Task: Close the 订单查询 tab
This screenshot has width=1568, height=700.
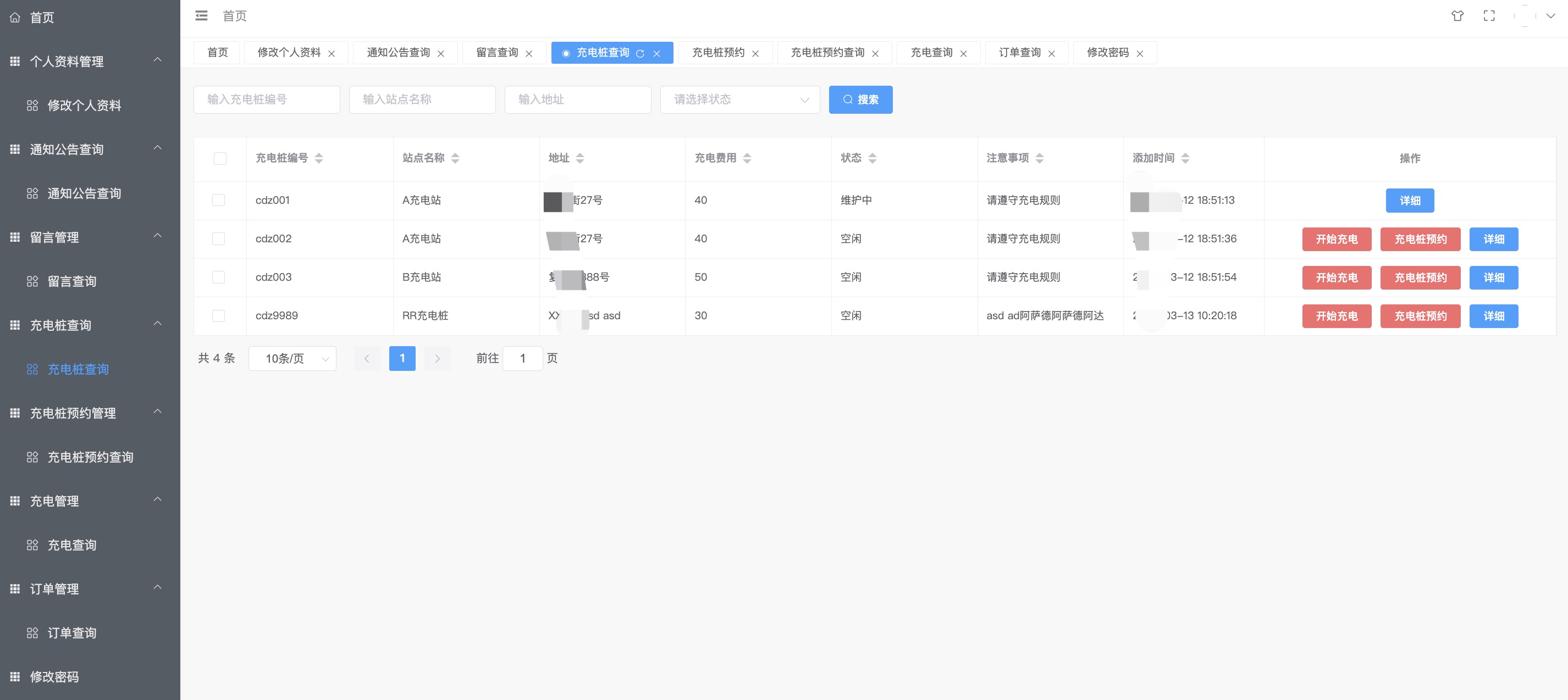Action: pos(1051,53)
